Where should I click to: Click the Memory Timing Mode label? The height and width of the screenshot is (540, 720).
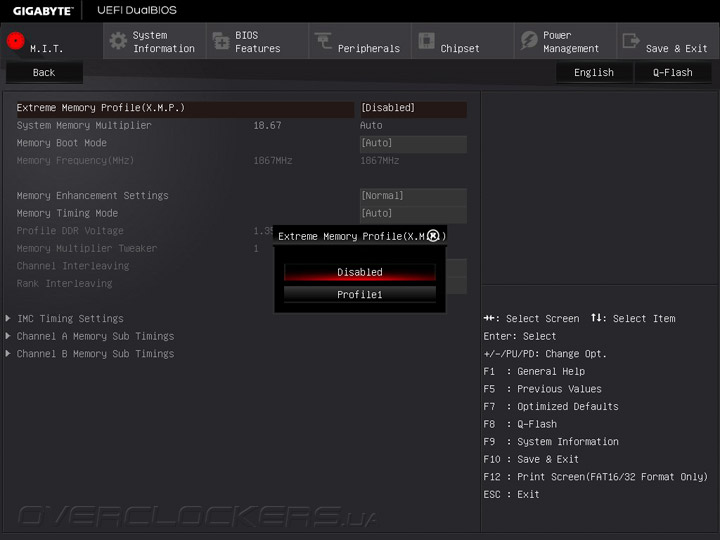tap(67, 213)
